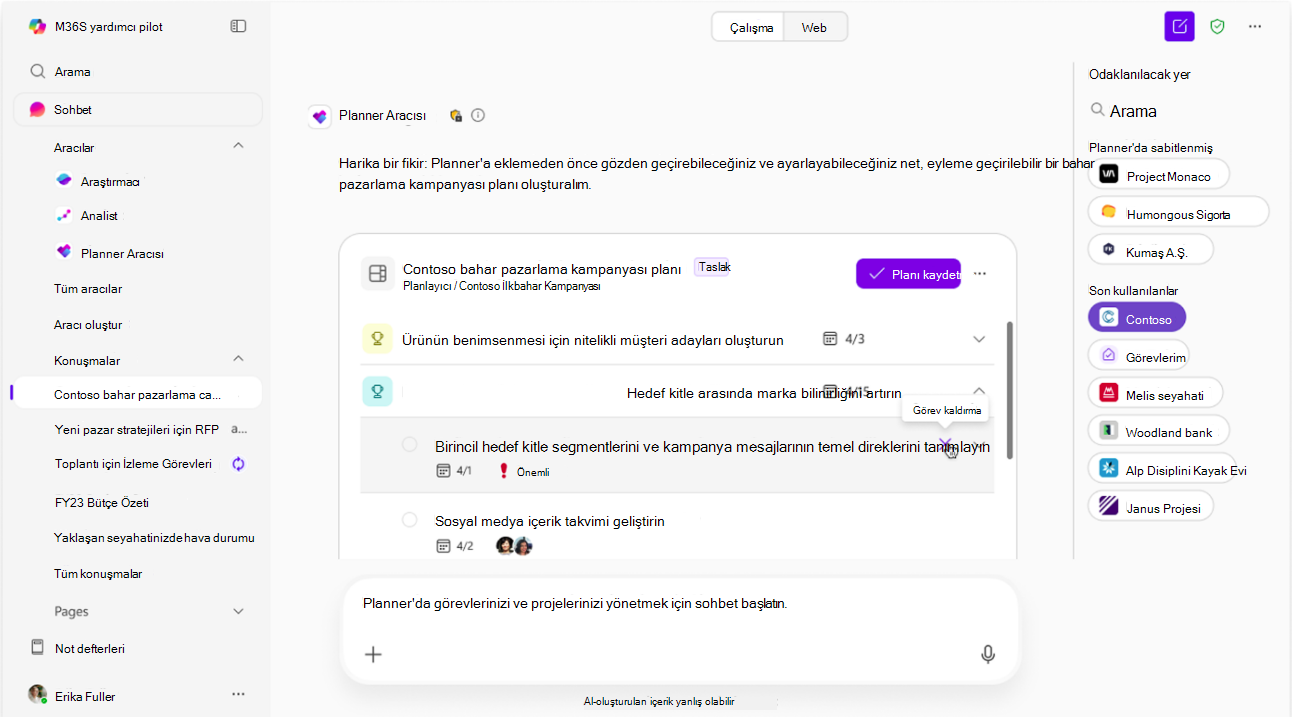Screen dimensions: 1292x717
Task: Switch to the Web tab
Action: point(814,27)
